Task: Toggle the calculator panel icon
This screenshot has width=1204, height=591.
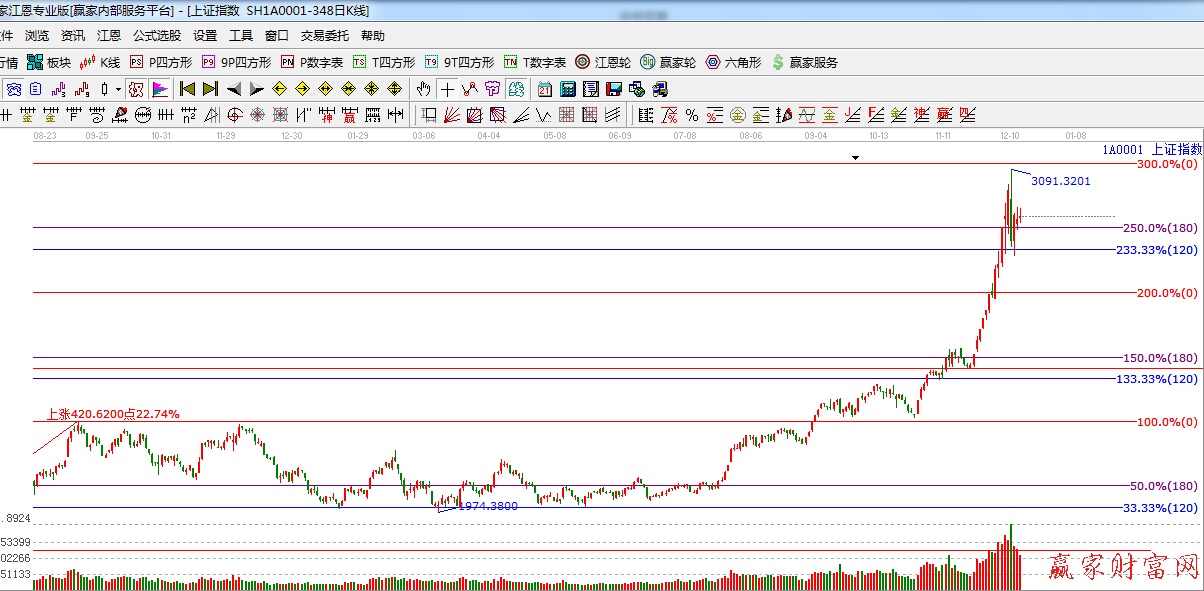Action: click(567, 88)
